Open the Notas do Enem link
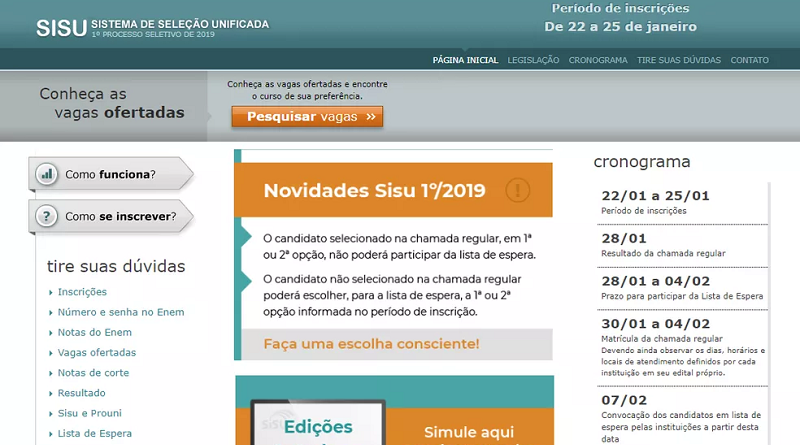Image resolution: width=800 pixels, height=445 pixels. tap(94, 332)
